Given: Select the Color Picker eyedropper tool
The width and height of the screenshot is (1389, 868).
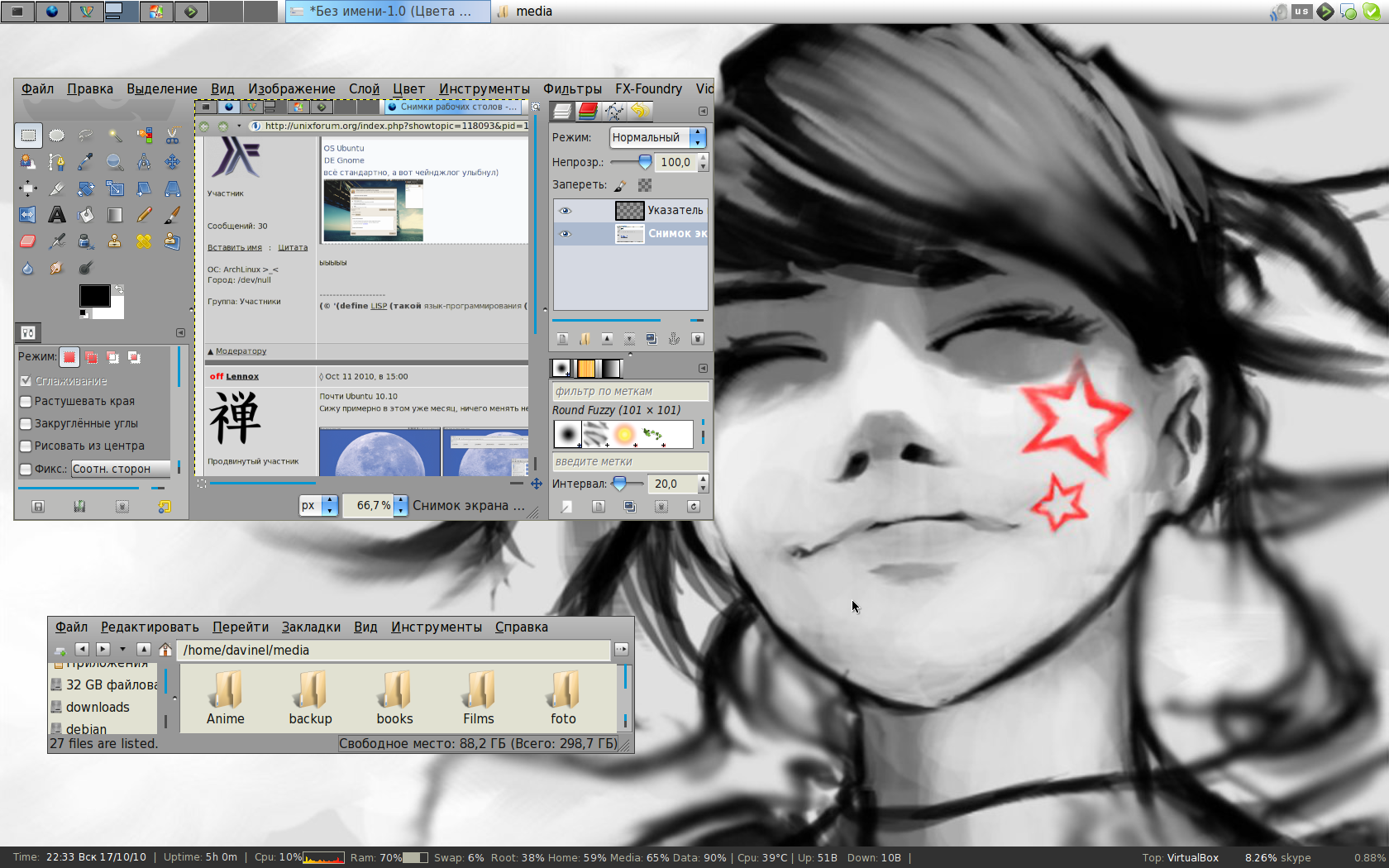Looking at the screenshot, I should [86, 161].
